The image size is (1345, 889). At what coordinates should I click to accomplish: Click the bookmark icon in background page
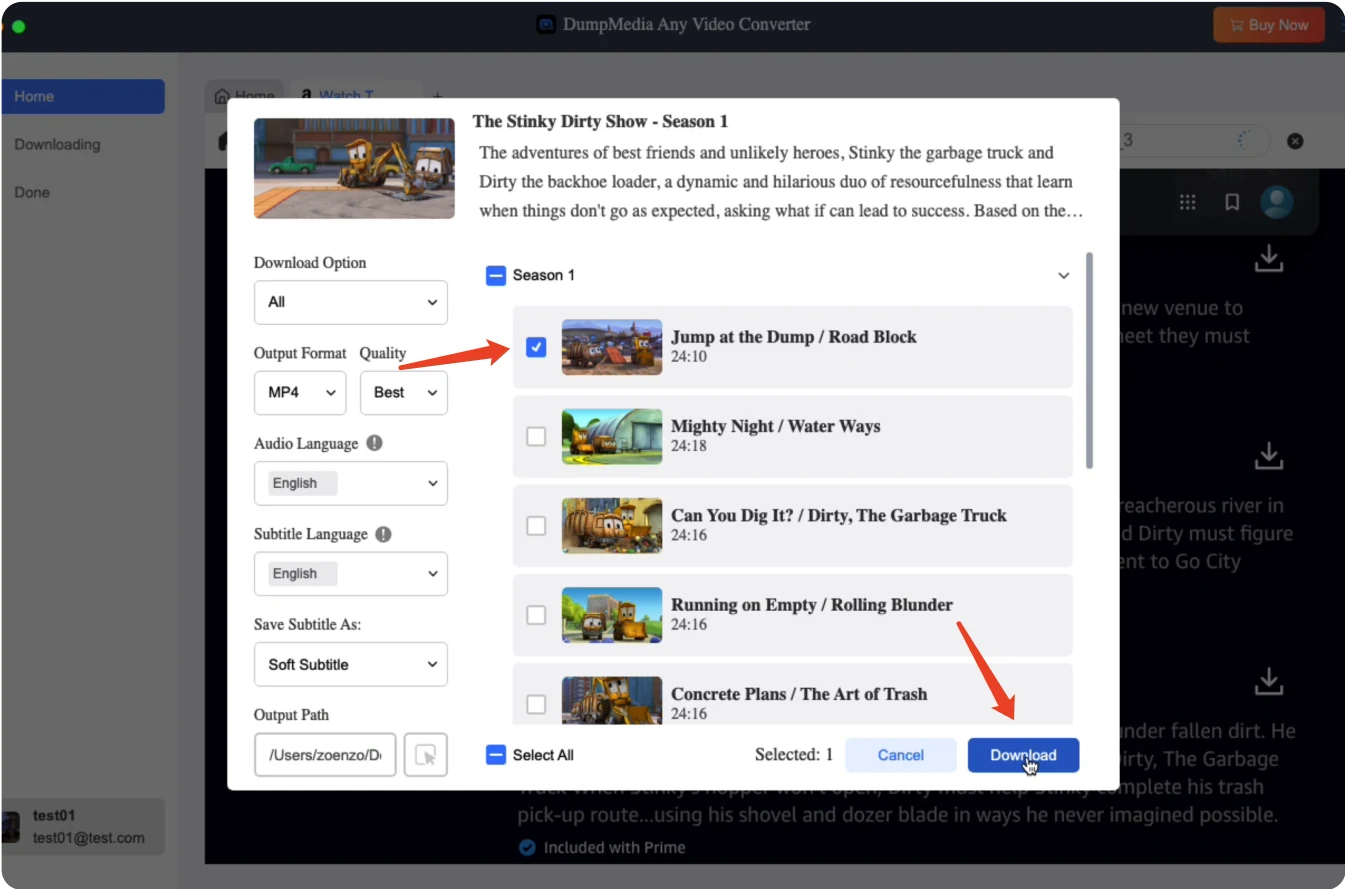click(1232, 202)
